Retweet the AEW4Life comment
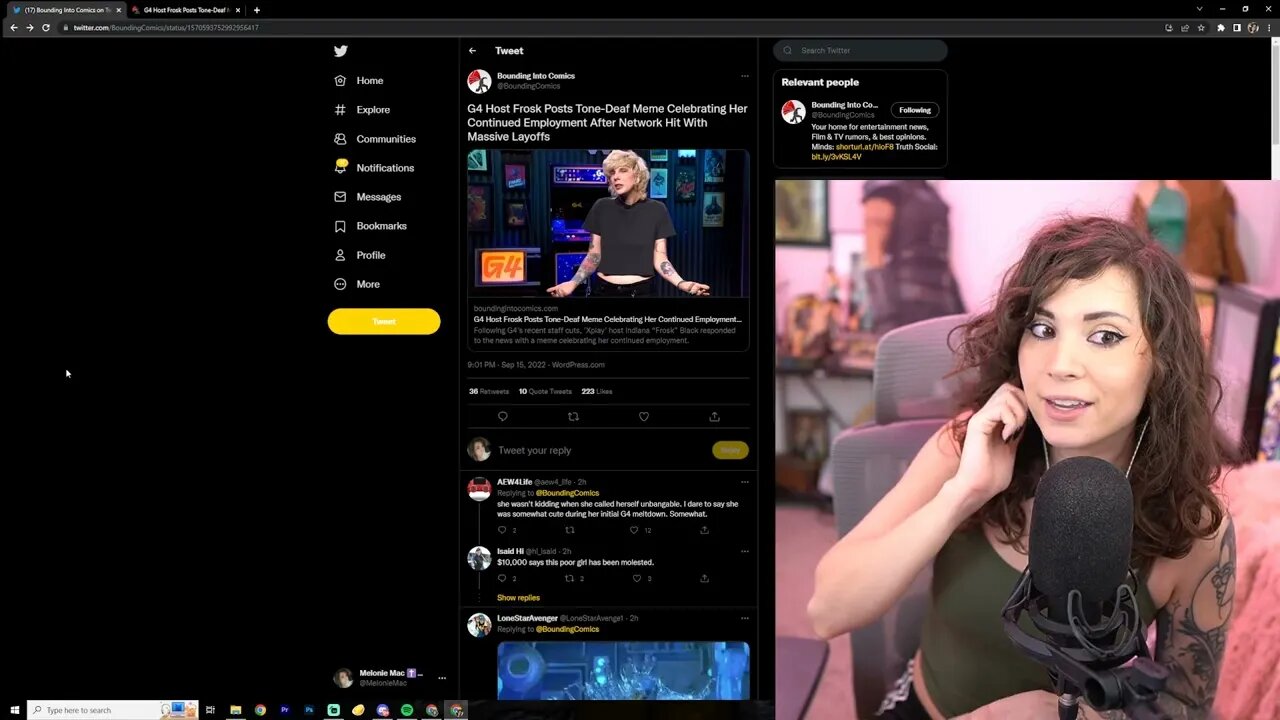Screen dimensions: 1280x720 (x=570, y=530)
